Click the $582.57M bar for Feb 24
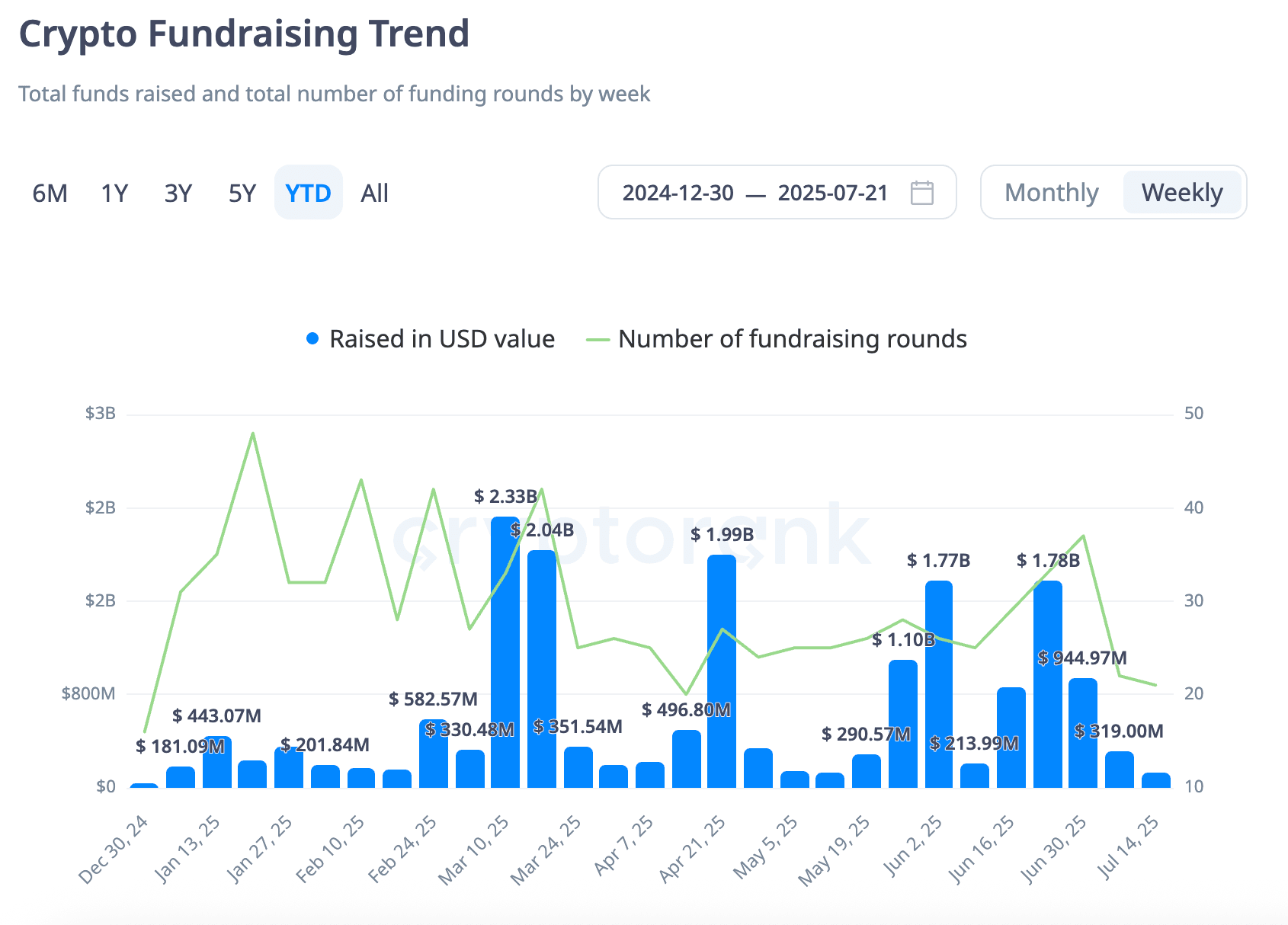The image size is (1288, 925). 434,754
